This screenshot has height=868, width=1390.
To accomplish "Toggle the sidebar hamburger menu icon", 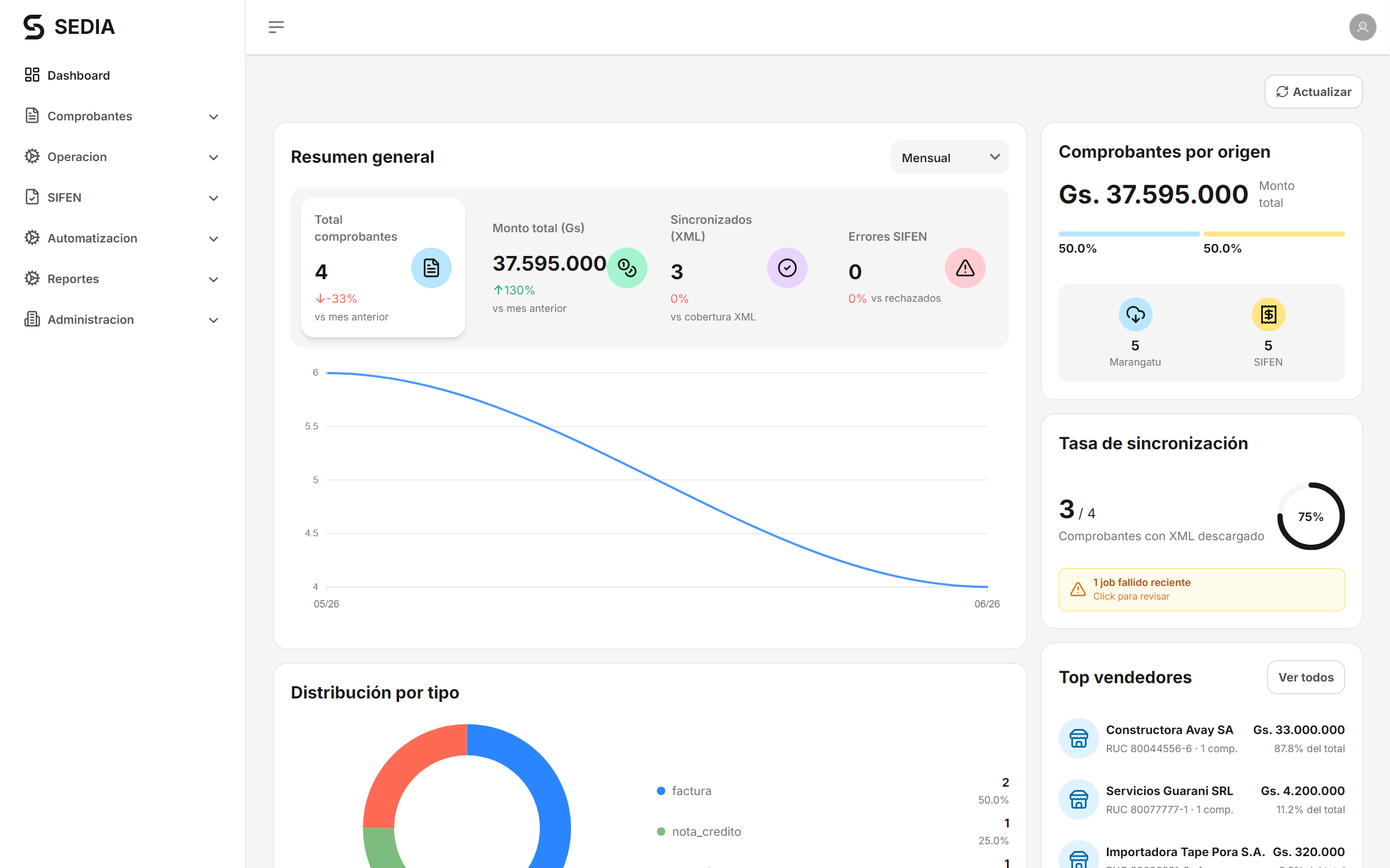I will click(x=276, y=27).
